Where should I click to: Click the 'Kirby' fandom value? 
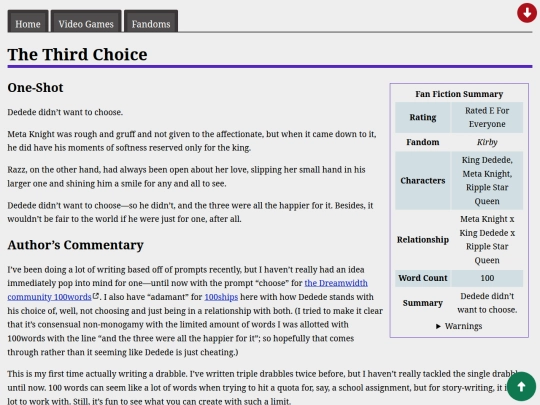487,142
